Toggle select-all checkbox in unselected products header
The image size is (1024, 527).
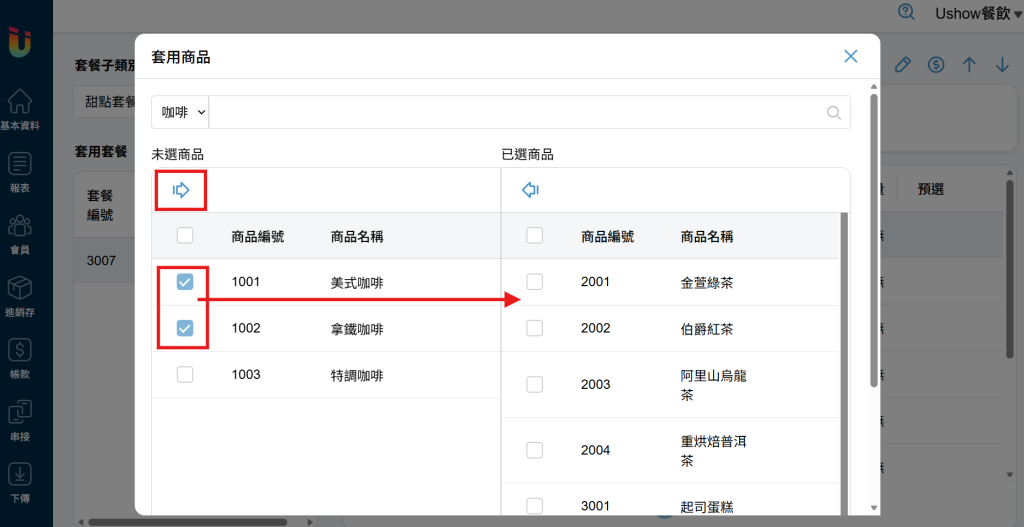tap(185, 235)
